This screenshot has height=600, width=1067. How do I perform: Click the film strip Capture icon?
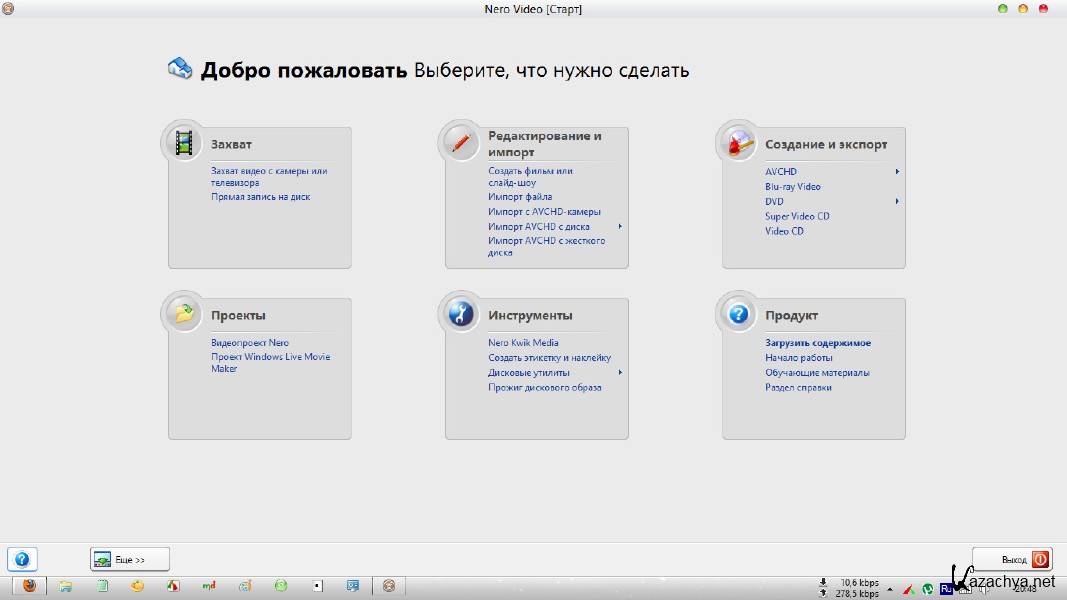[183, 144]
